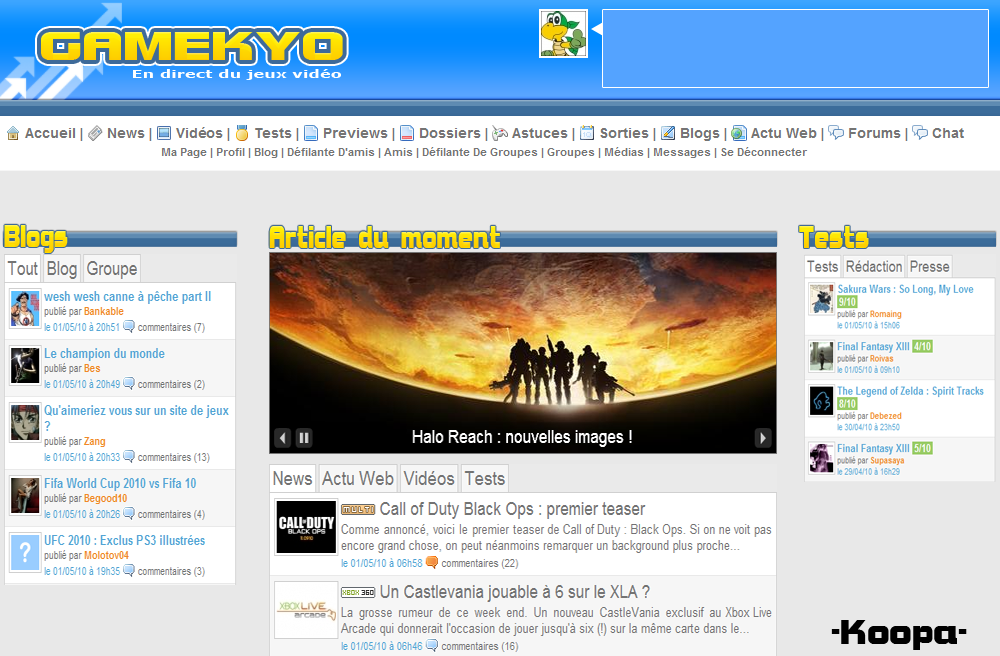Select the Groupe tab in Blogs
This screenshot has height=656, width=1000.
(112, 269)
